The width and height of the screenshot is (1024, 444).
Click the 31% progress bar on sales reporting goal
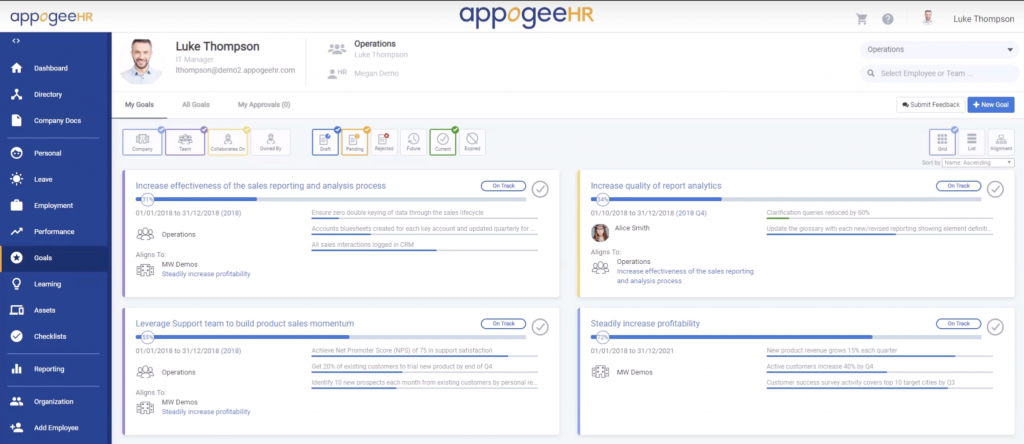pos(331,198)
